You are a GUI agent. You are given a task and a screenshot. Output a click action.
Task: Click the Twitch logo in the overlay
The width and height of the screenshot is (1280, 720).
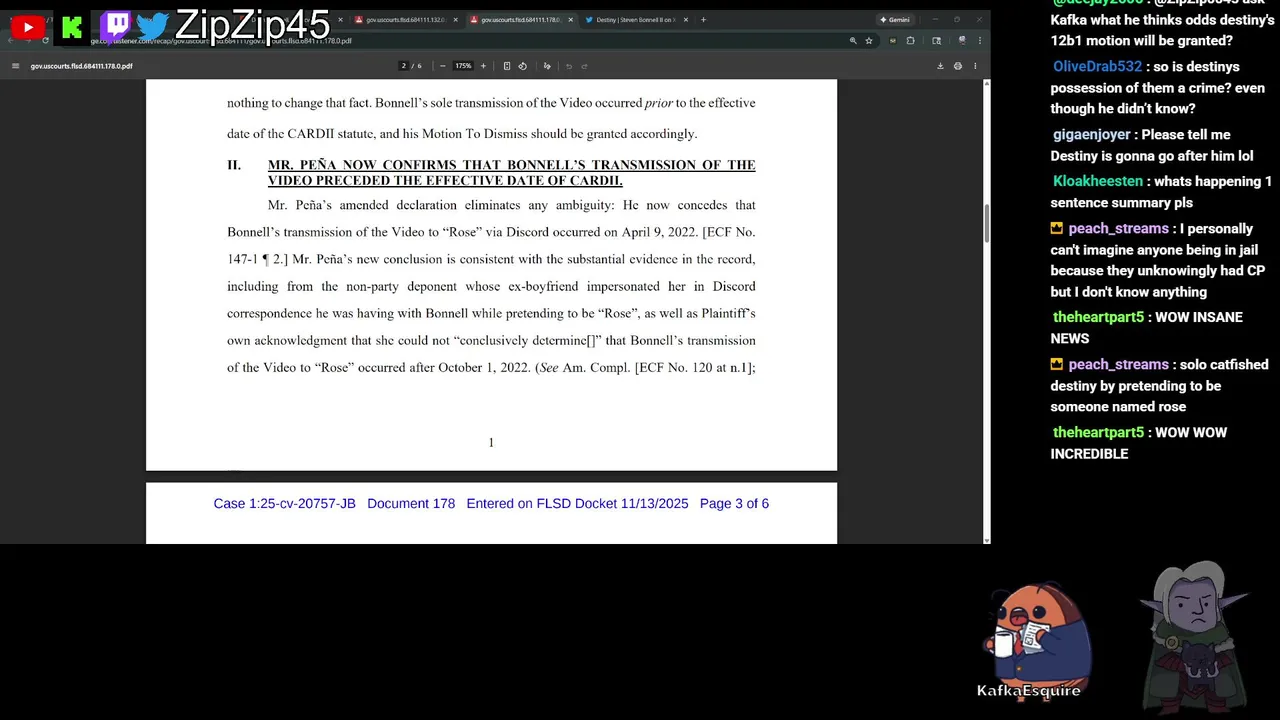(117, 26)
